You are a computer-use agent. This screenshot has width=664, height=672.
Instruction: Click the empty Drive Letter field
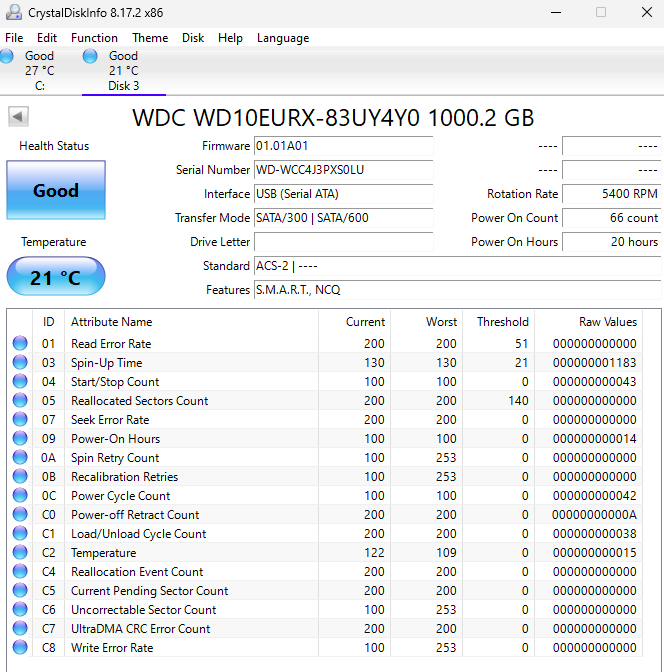pos(343,242)
